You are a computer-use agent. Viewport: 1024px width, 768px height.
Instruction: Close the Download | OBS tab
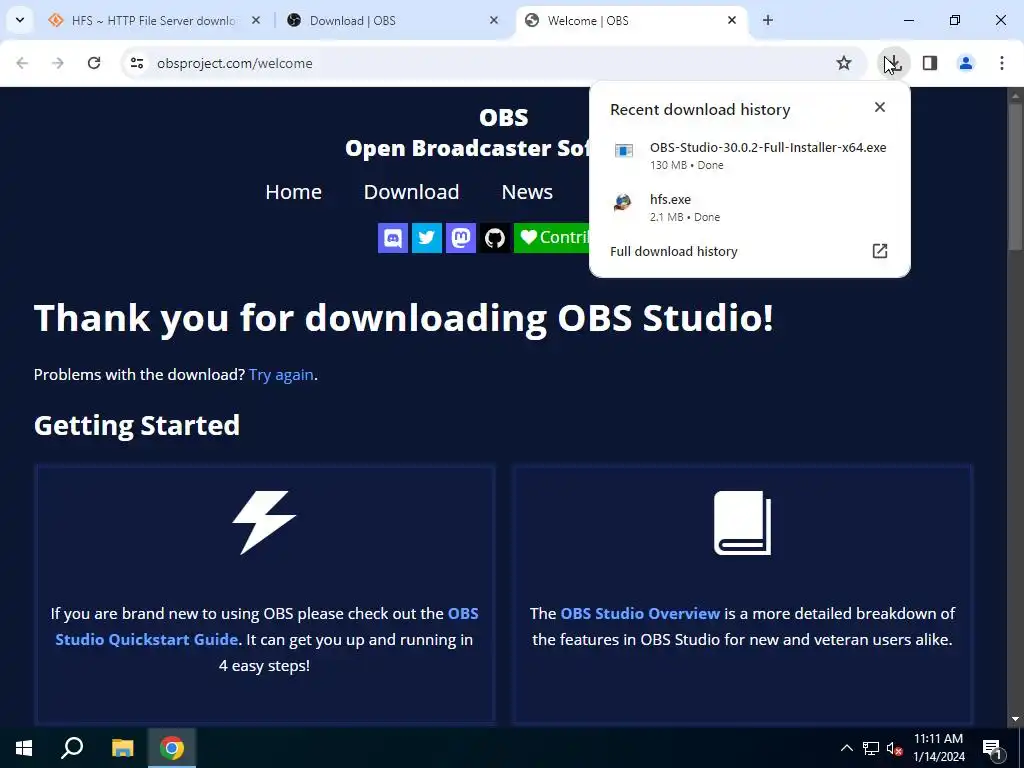pyautogui.click(x=494, y=20)
